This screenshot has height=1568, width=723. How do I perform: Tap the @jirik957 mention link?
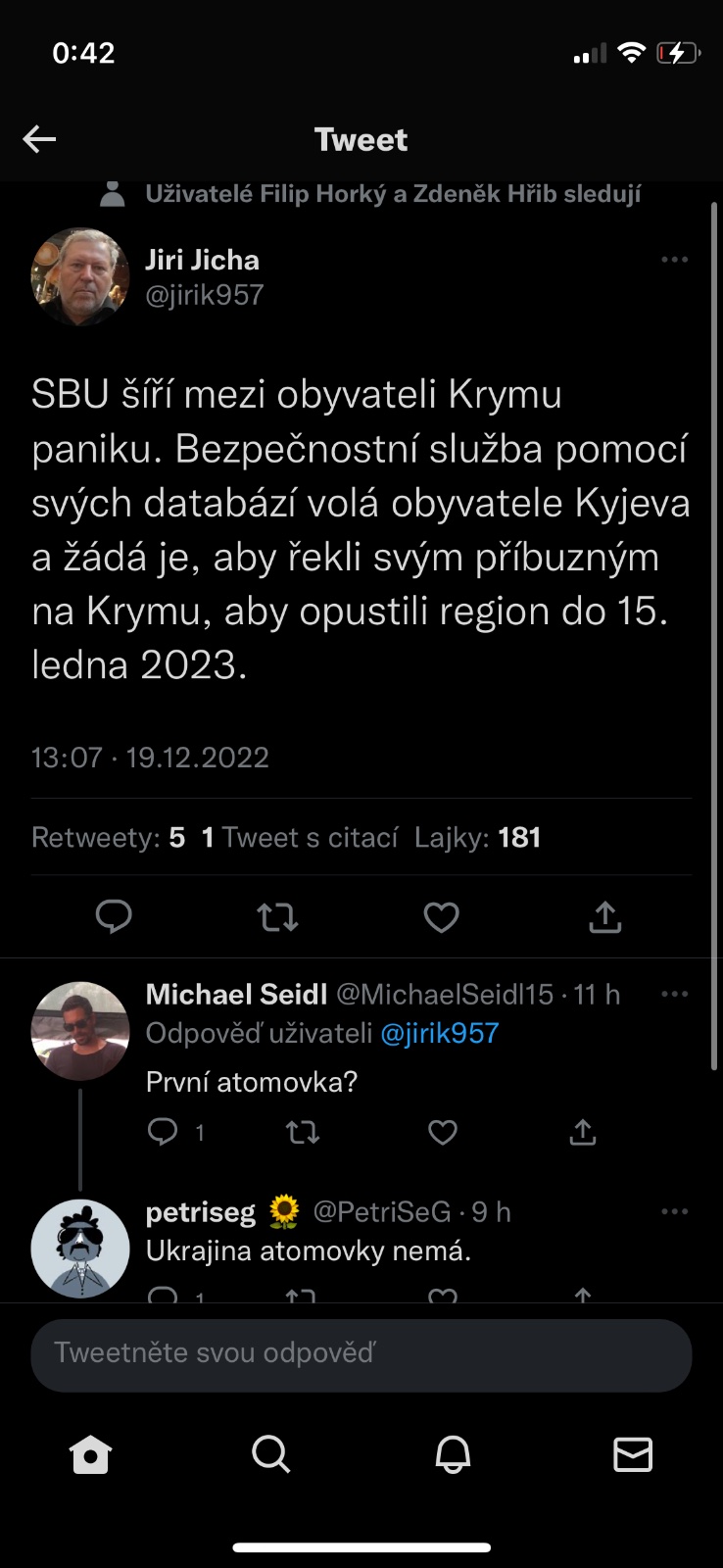(439, 1033)
